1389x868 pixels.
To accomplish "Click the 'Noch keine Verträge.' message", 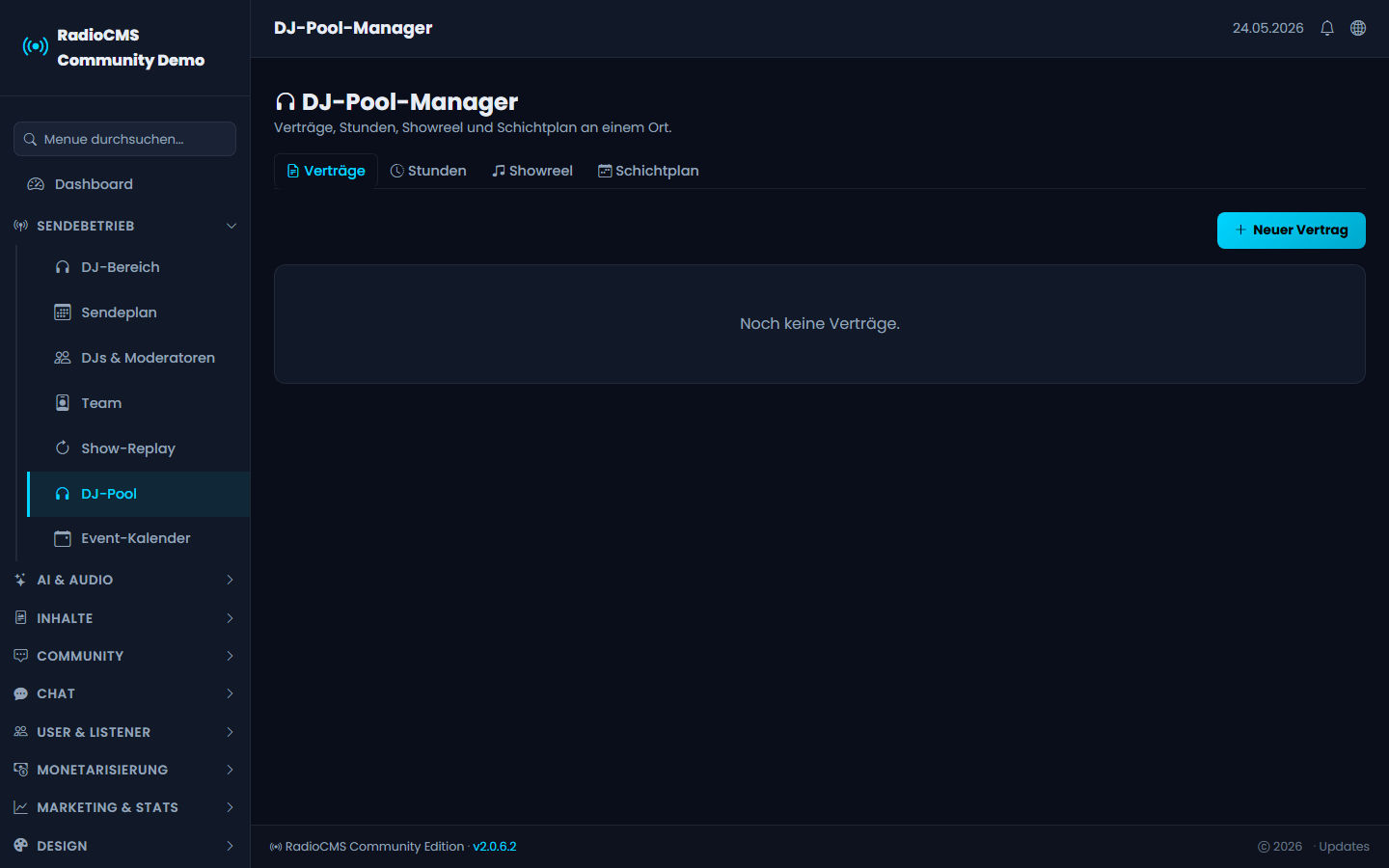I will (x=820, y=324).
